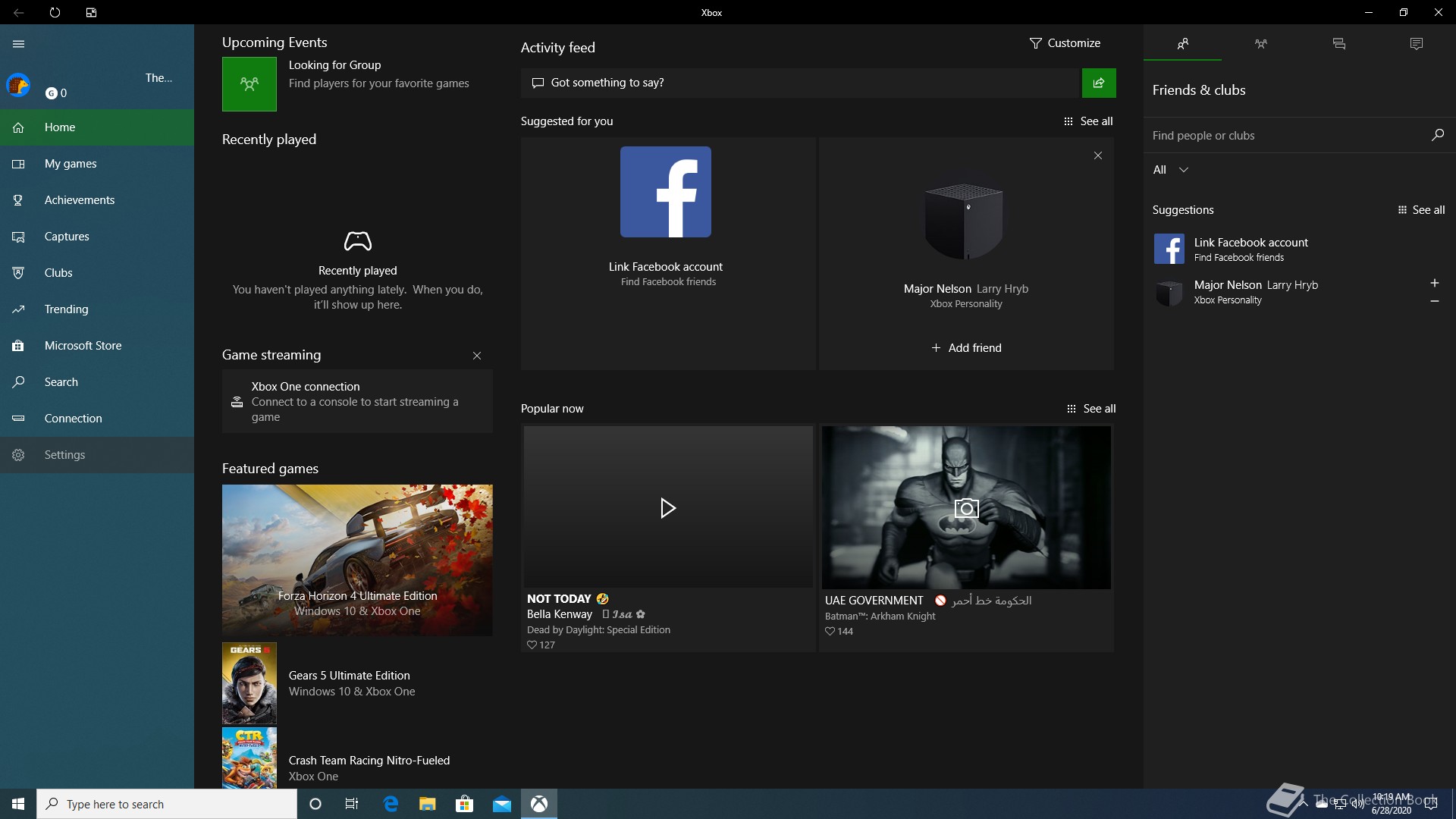
Task: Click the back arrow in title bar
Action: point(19,12)
